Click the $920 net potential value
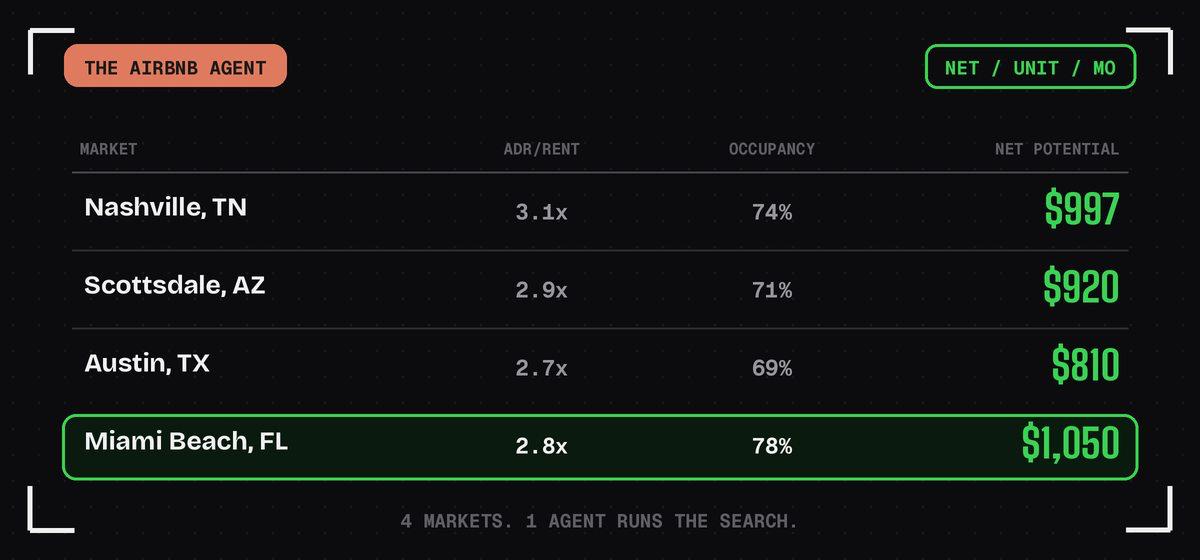The height and width of the screenshot is (560, 1200). coord(1080,288)
